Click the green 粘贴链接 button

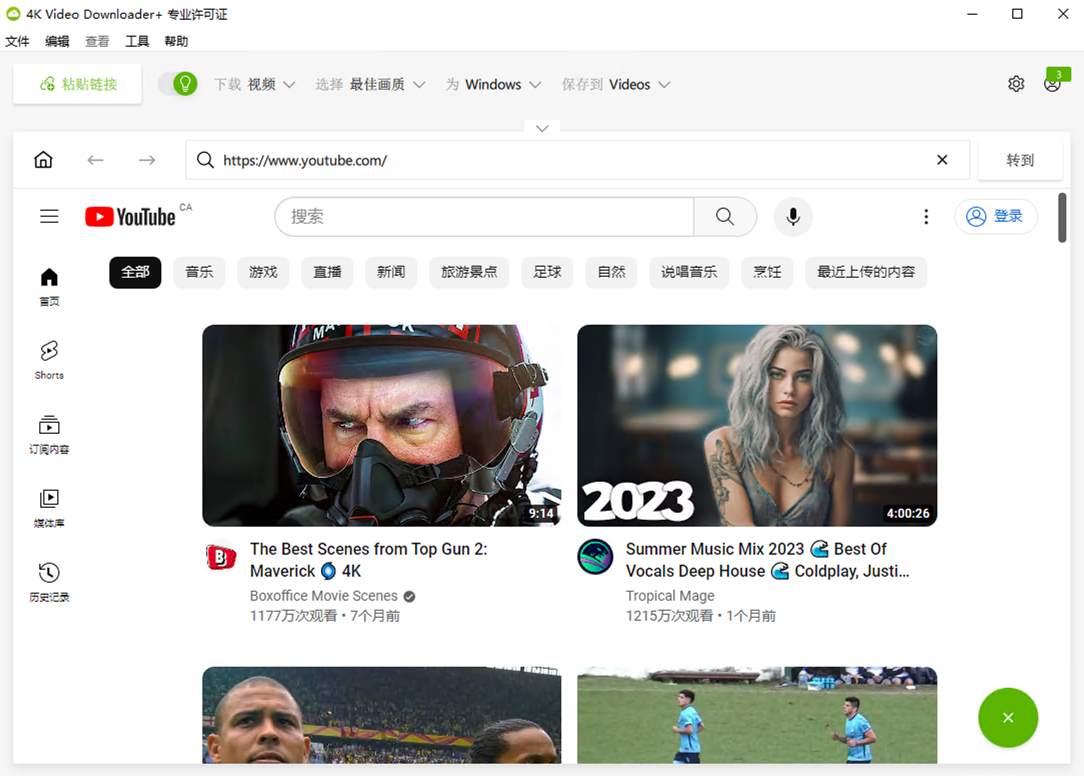pyautogui.click(x=78, y=84)
